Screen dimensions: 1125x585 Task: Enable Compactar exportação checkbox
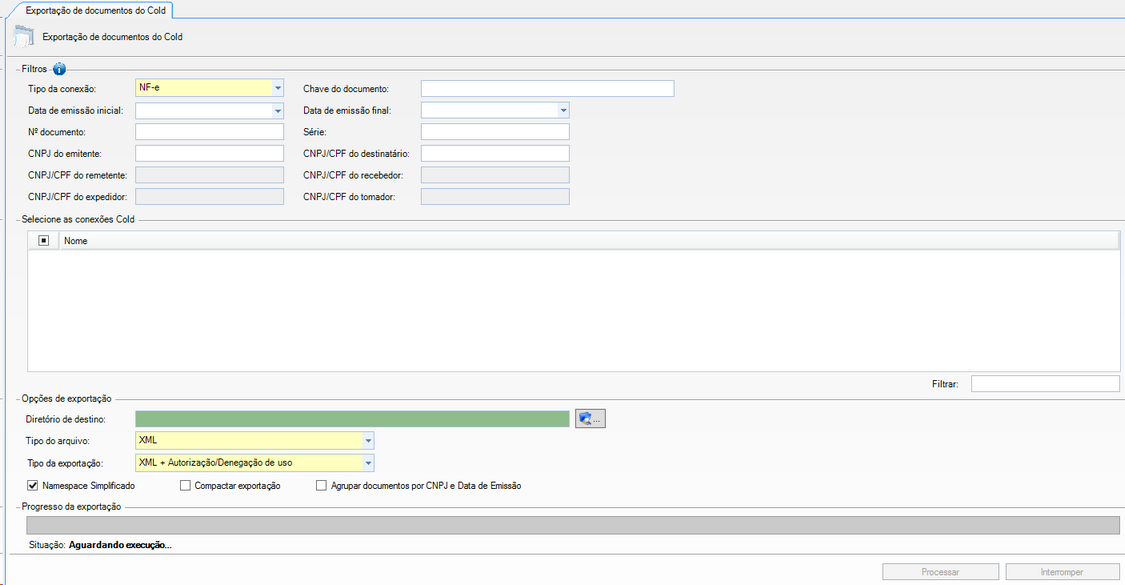tap(185, 486)
